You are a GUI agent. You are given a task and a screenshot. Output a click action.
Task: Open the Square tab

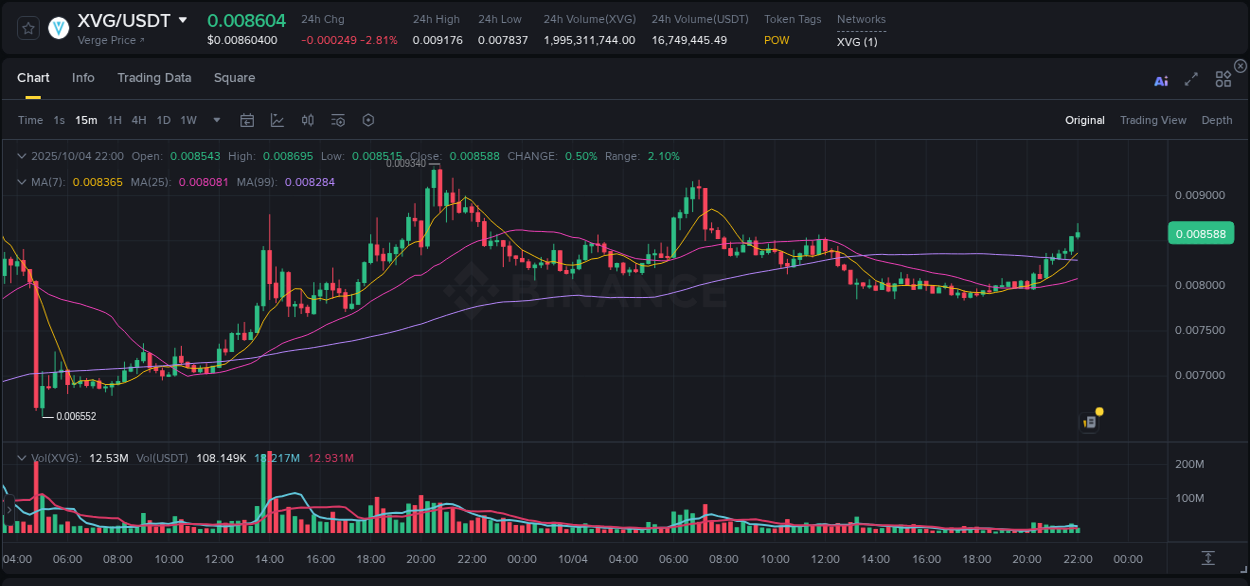pyautogui.click(x=234, y=77)
